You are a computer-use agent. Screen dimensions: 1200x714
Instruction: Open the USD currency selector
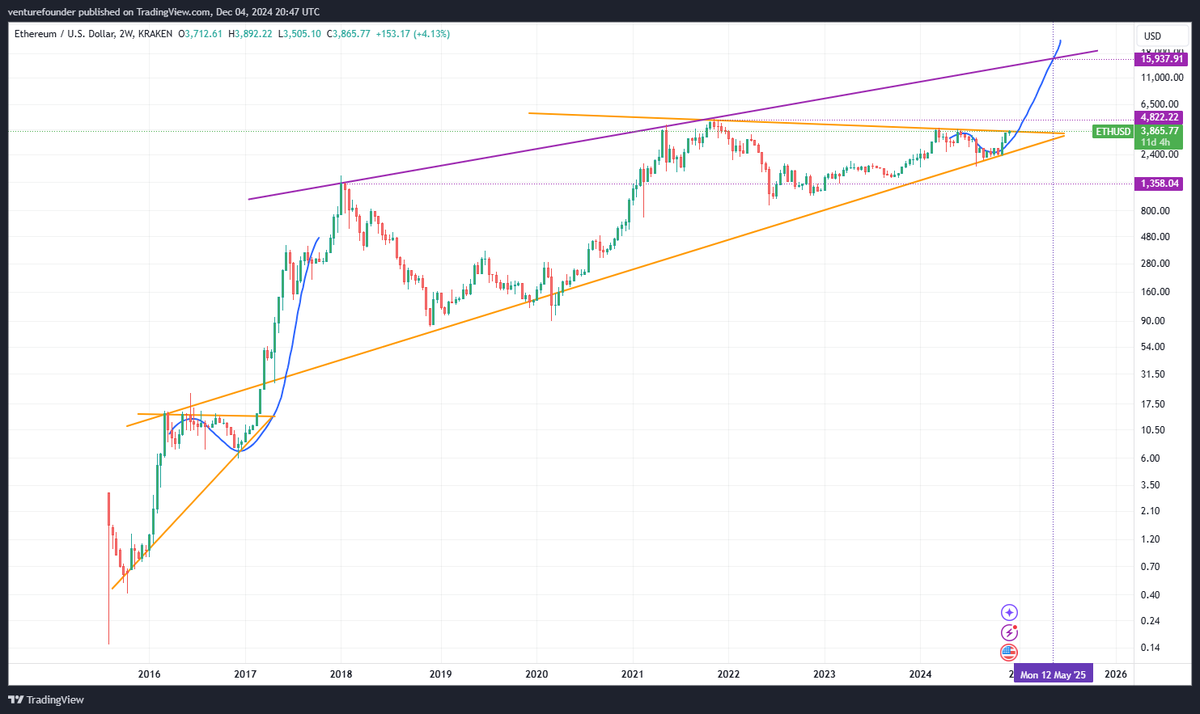1155,35
